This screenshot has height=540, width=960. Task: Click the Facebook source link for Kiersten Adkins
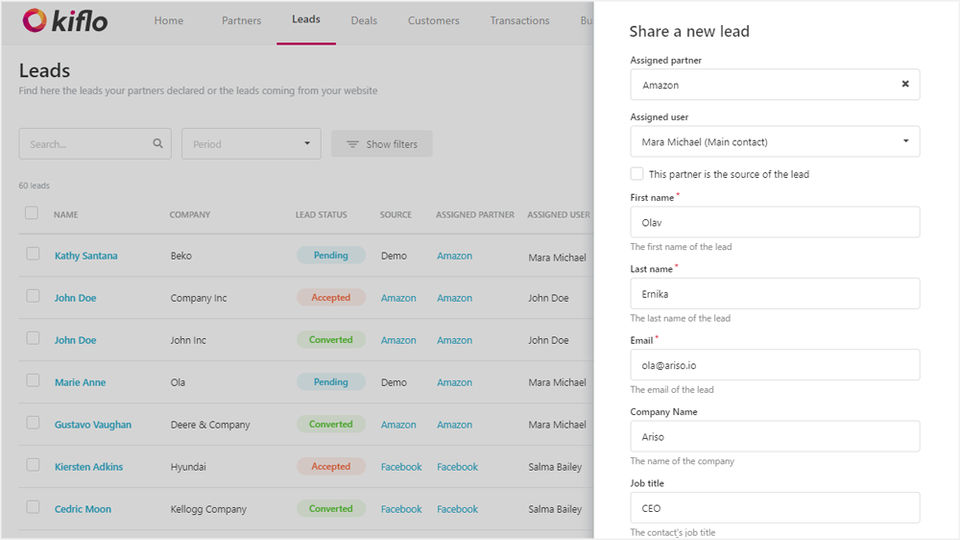[401, 467]
